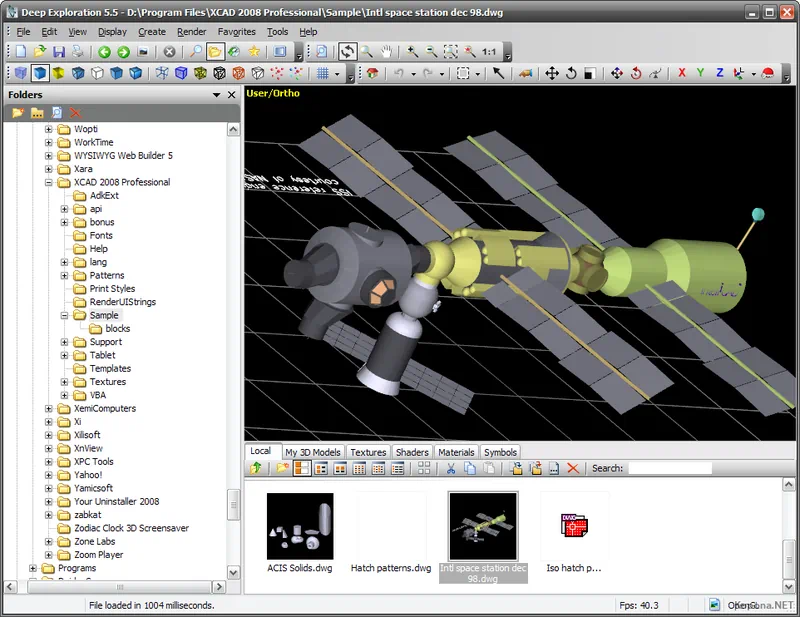The image size is (800, 617).
Task: Click the Save file icon
Action: 58,52
